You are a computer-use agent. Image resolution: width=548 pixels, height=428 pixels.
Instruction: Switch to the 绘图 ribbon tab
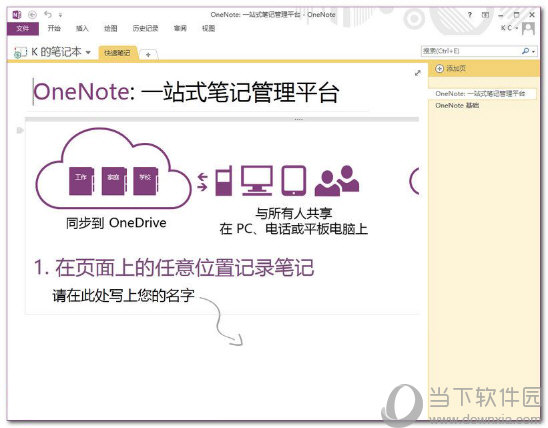(111, 28)
